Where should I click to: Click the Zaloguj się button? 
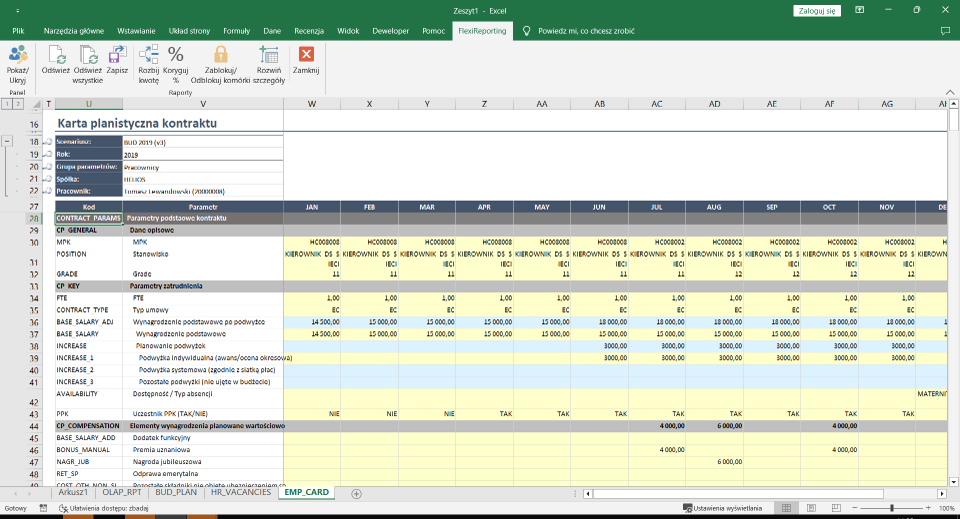click(x=816, y=10)
